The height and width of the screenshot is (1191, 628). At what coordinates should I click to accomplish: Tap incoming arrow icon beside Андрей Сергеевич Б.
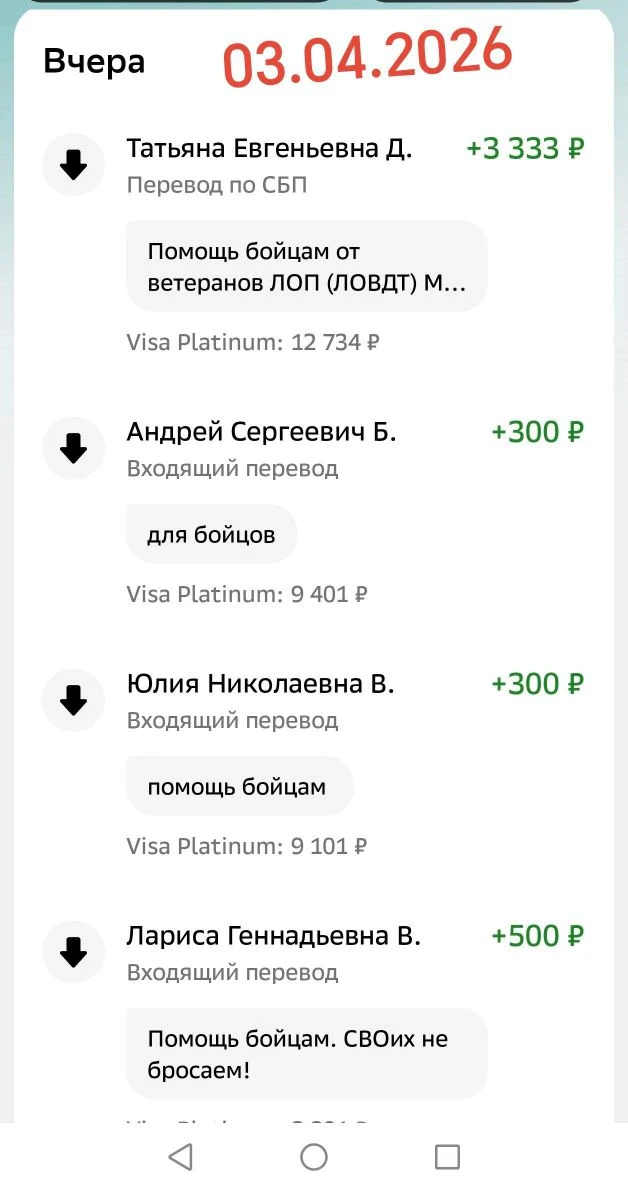[74, 449]
